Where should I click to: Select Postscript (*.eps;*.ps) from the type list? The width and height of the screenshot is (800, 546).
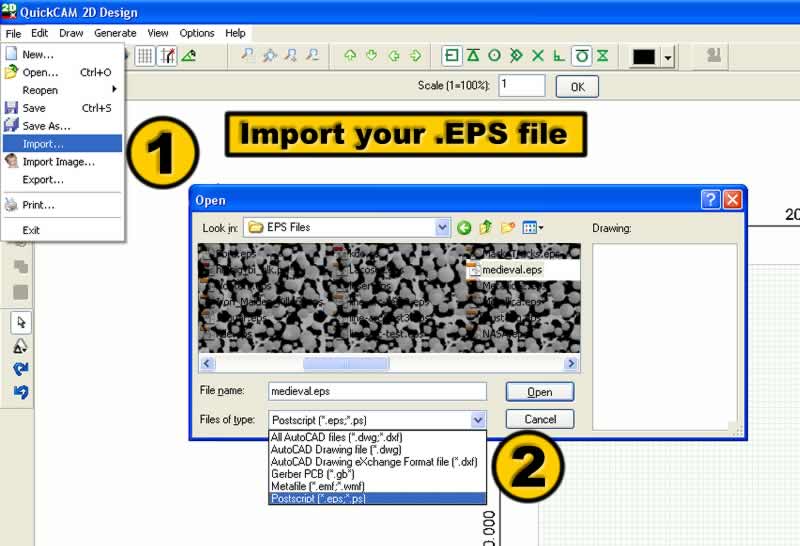[x=377, y=499]
